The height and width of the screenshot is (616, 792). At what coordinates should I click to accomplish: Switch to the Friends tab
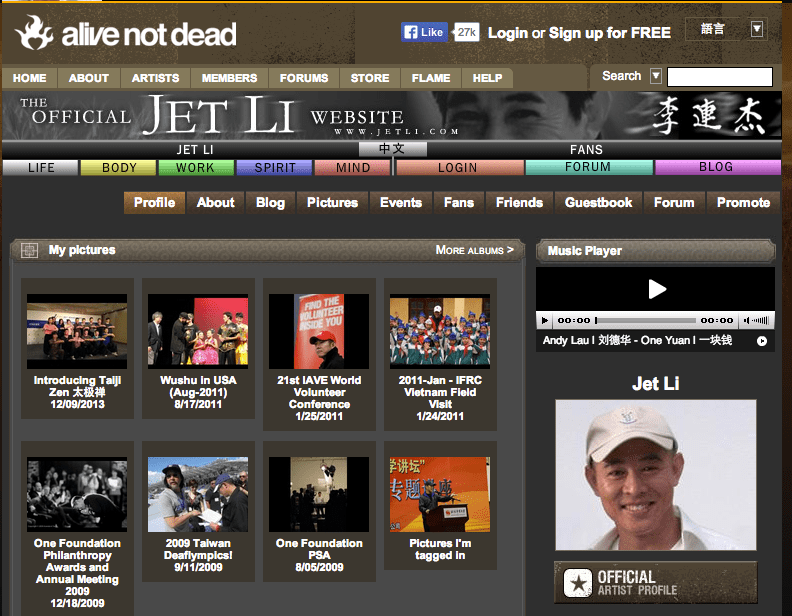[519, 202]
